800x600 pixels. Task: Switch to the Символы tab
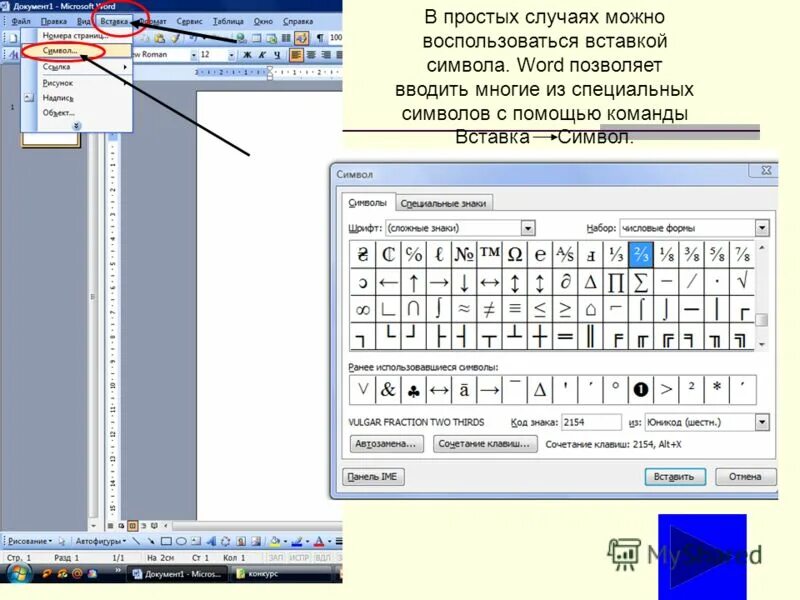367,203
